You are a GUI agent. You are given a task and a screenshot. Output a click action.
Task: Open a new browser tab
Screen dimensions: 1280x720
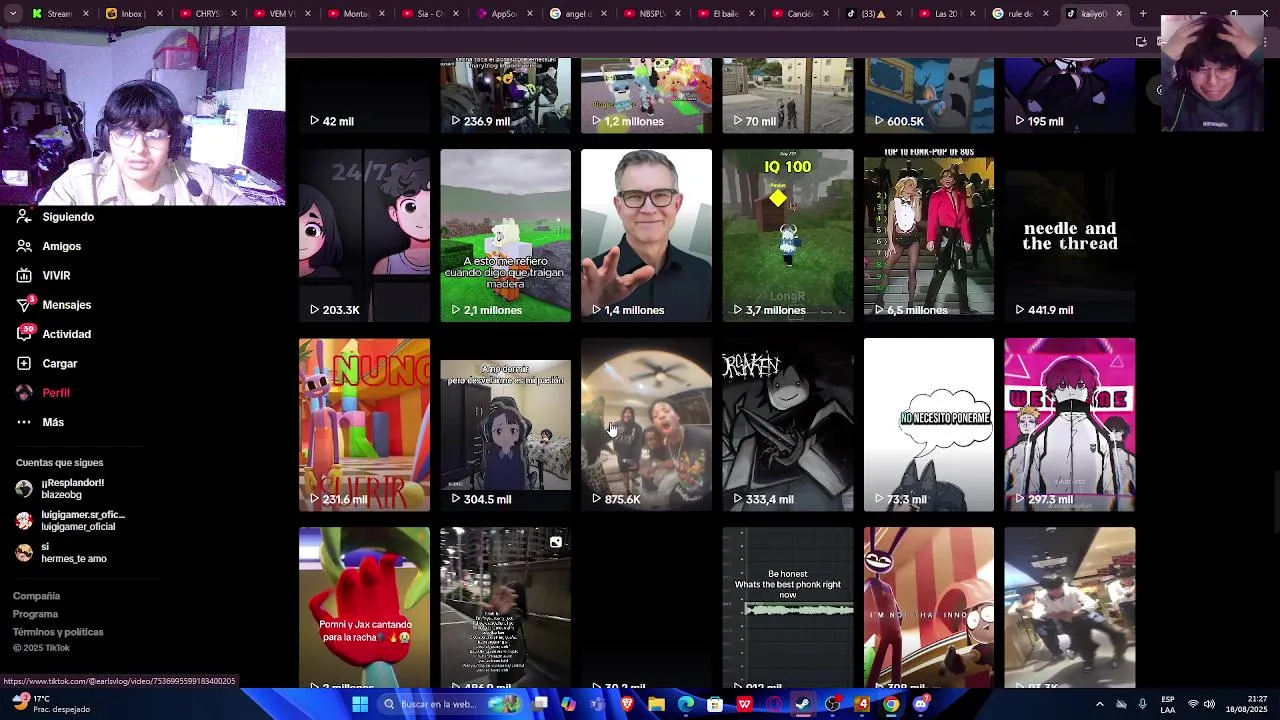[x=1143, y=14]
